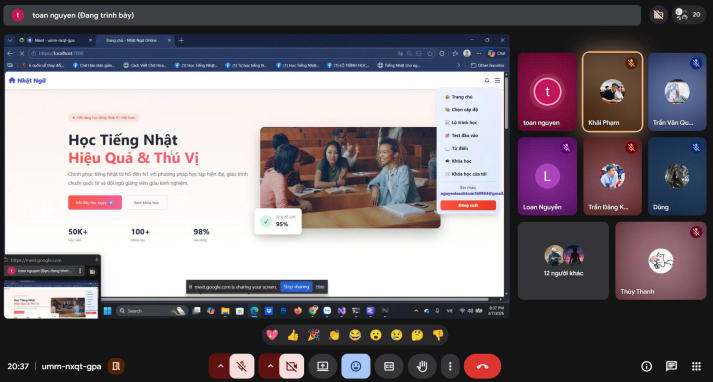
Task: Click the Nhật Ngữ home logo
Action: point(27,80)
